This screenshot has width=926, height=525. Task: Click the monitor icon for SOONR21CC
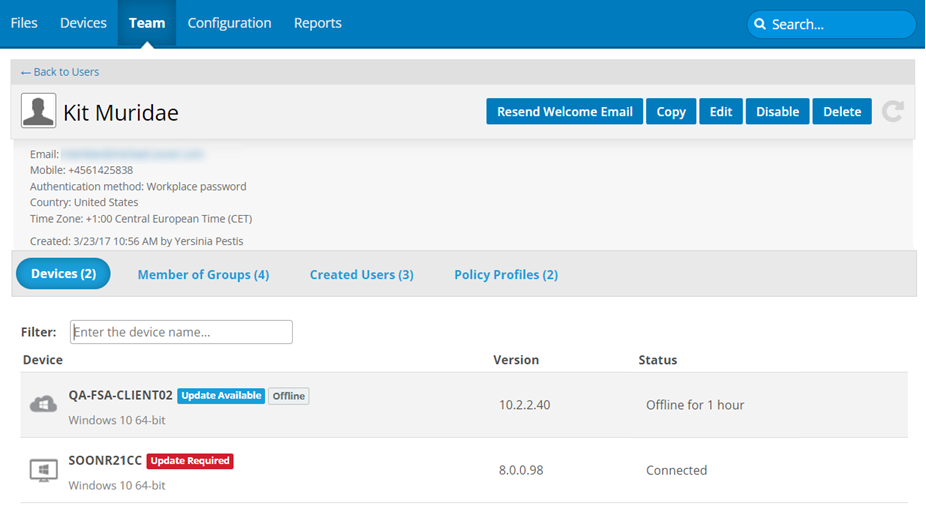point(43,470)
